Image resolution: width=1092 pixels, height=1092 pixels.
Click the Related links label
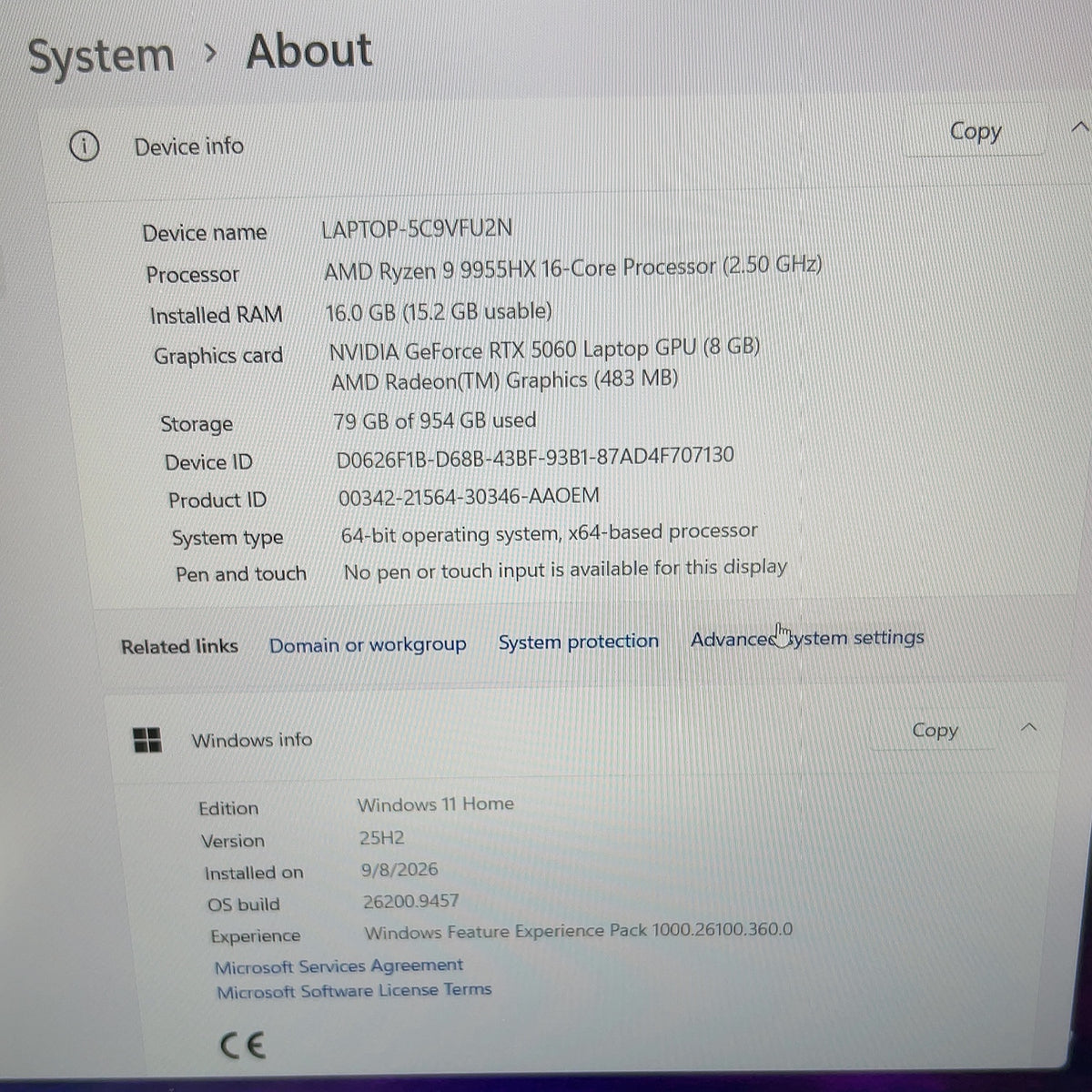179,647
